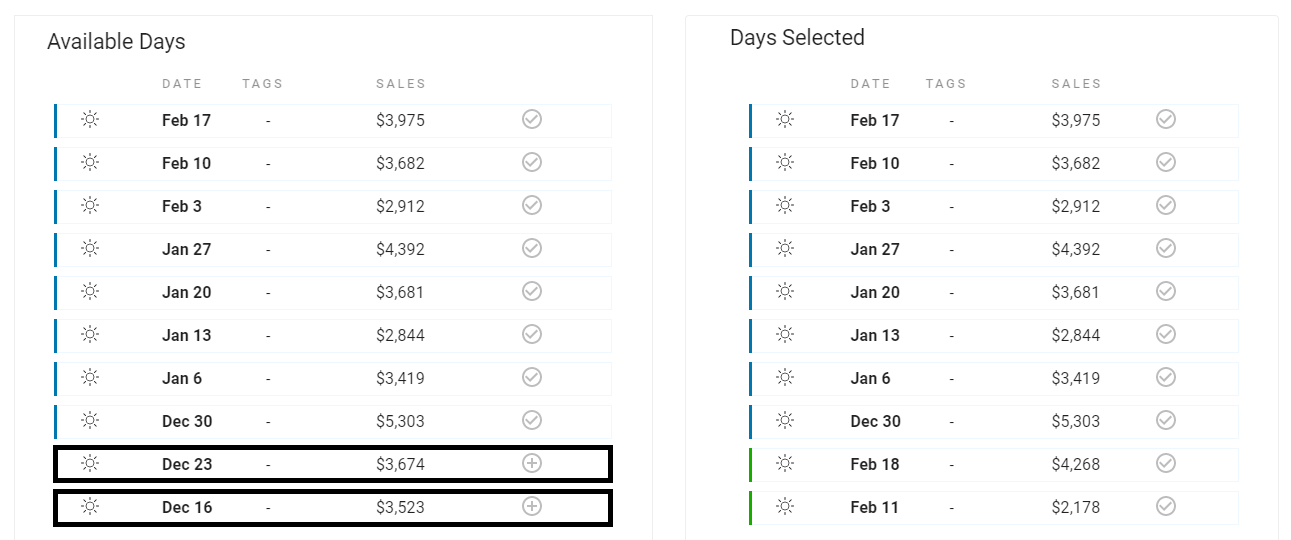Screen dimensions: 1291x540
Task: Click the Feb 18 date in Days Selected
Action: point(875,464)
